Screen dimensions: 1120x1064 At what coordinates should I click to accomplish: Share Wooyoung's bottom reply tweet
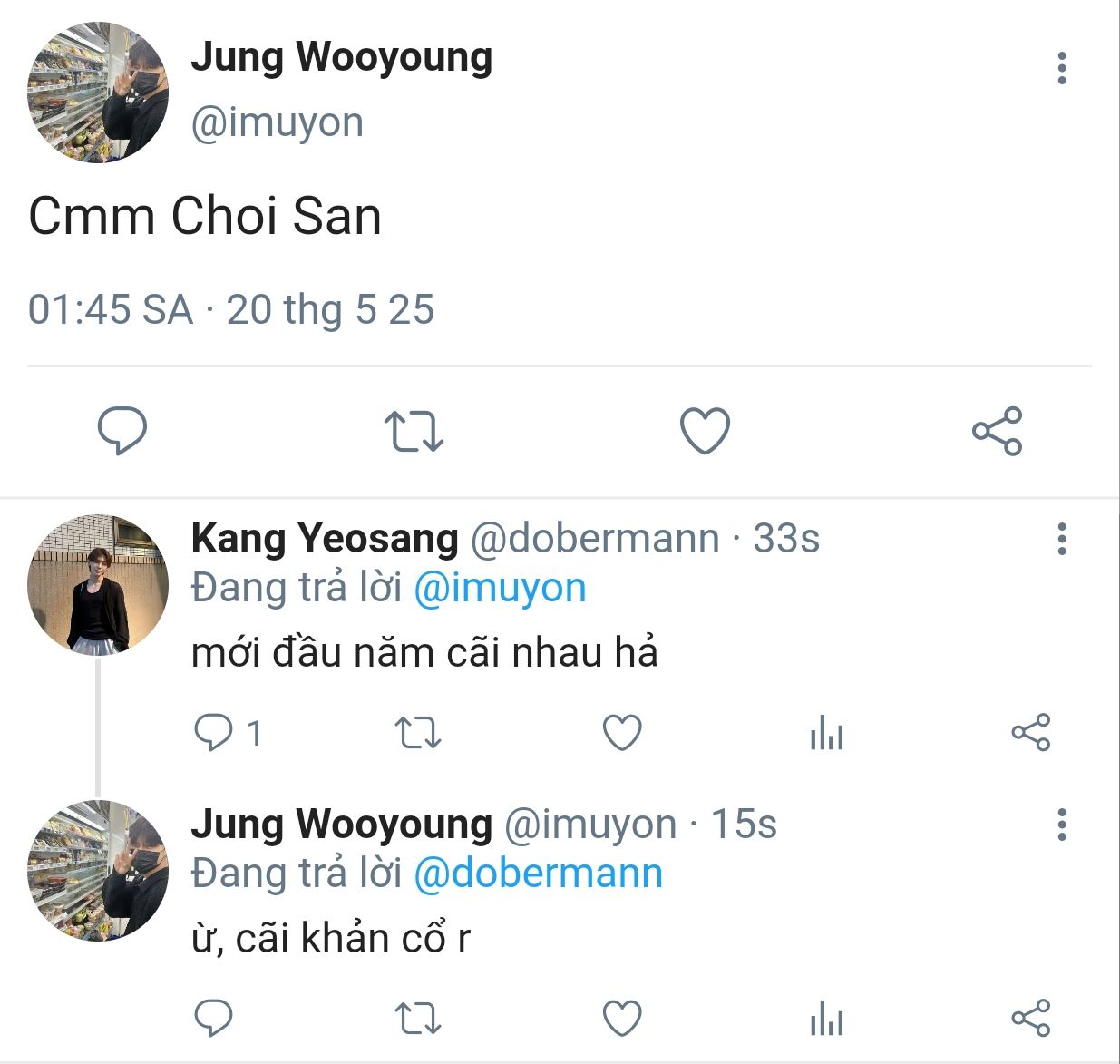[1030, 1018]
